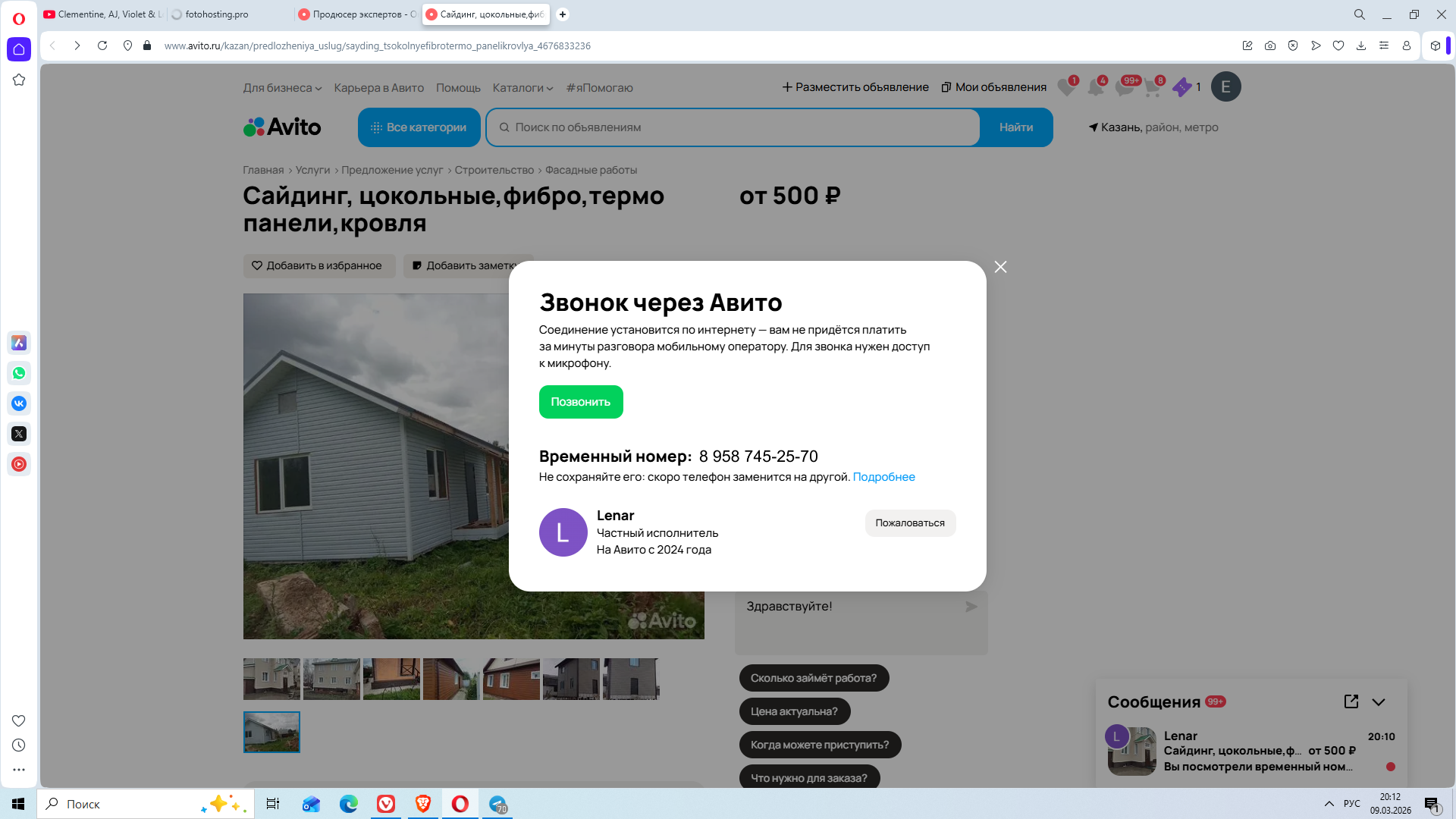Screen dimensions: 1456x819
Task: Open the X (Twitter) sidebar panel
Action: 19,434
